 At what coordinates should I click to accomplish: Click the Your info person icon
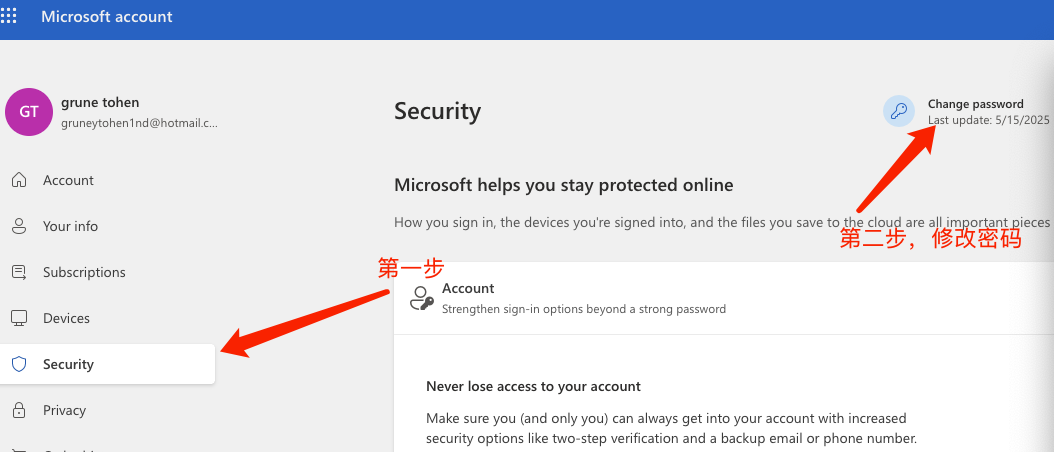18,226
